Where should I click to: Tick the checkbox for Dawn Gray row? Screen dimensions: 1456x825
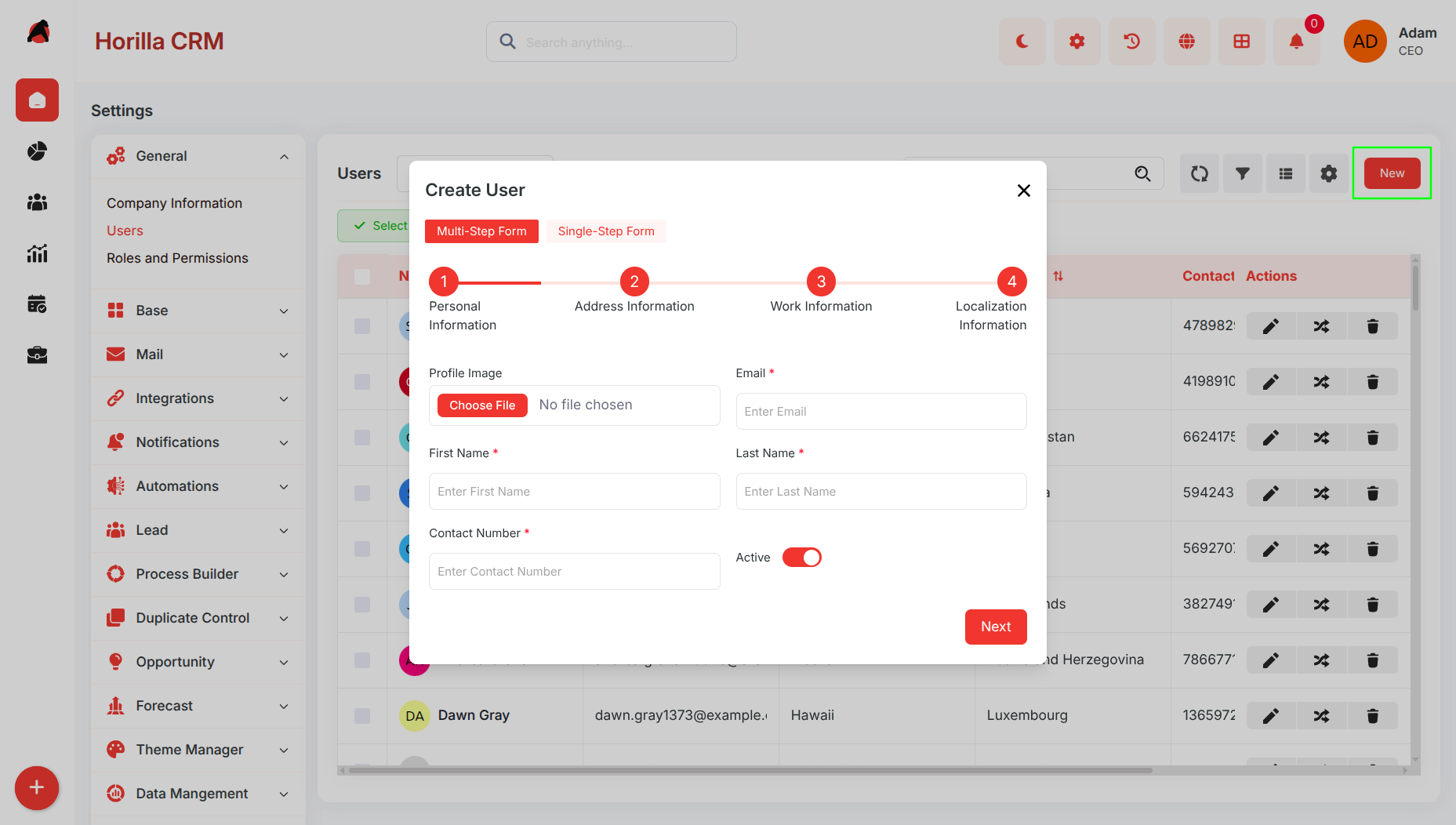(362, 716)
